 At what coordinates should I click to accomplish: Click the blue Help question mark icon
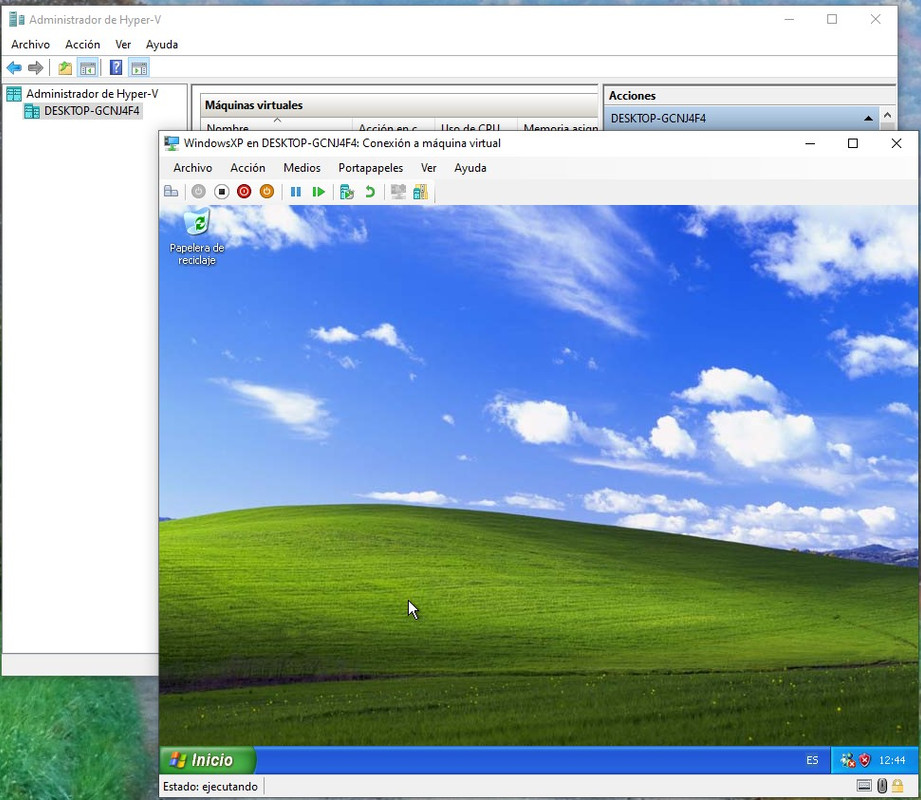pyautogui.click(x=116, y=68)
